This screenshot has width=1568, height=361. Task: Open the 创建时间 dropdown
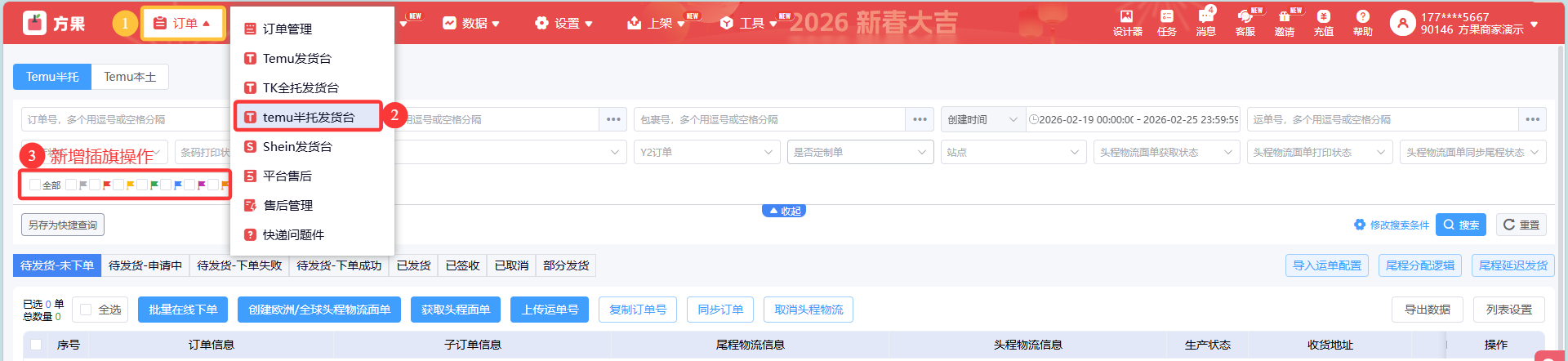click(983, 119)
